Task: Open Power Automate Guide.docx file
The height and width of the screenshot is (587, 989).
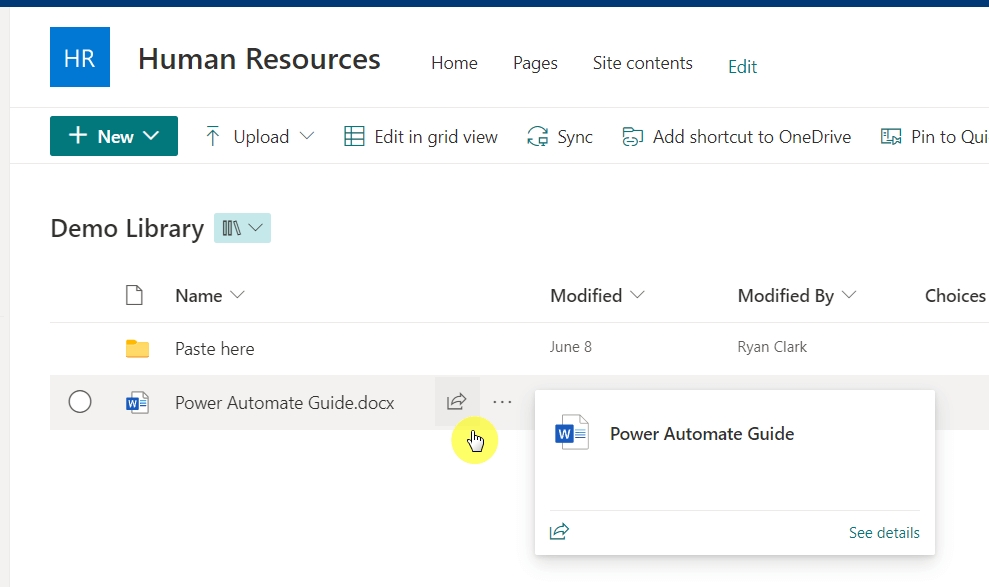Action: point(284,403)
